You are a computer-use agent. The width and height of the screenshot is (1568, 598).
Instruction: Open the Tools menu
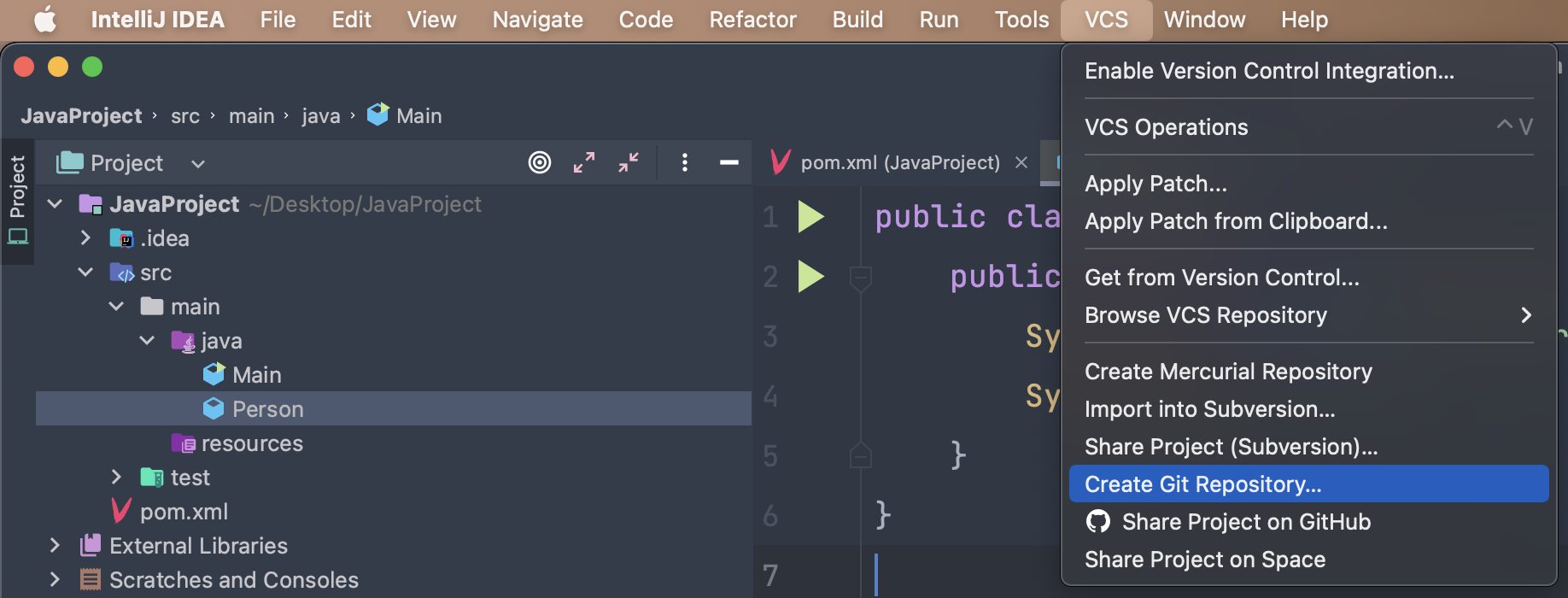[x=1022, y=20]
